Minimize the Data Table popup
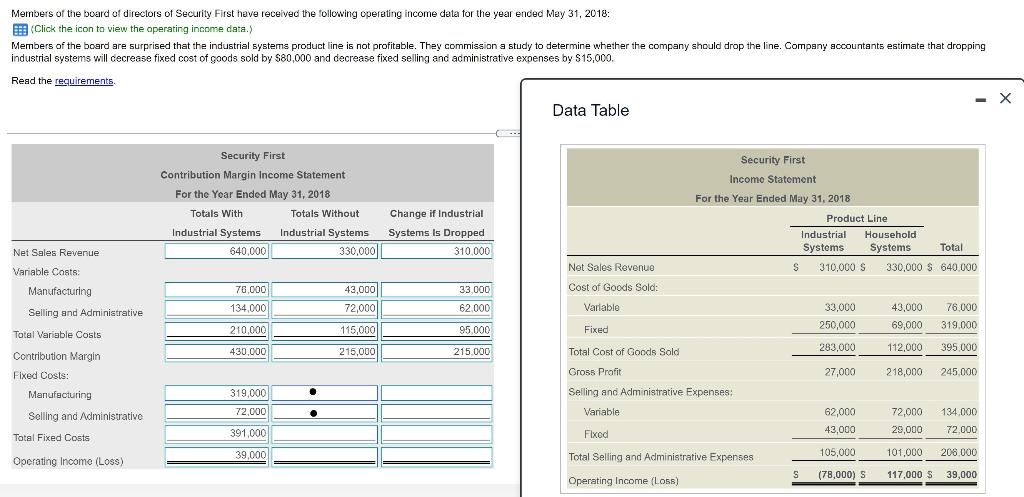1024x497 pixels. (981, 99)
